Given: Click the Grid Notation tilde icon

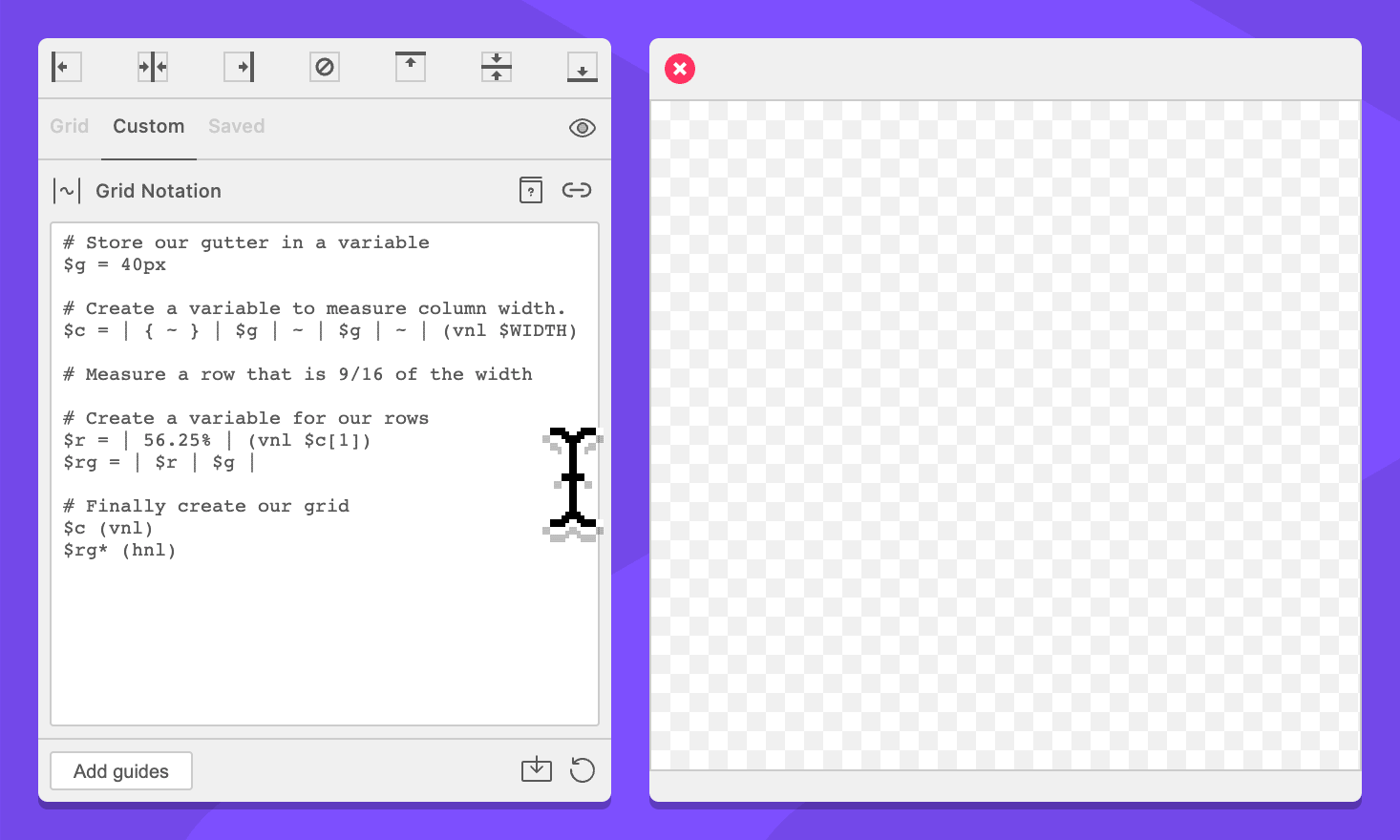Looking at the screenshot, I should (67, 191).
